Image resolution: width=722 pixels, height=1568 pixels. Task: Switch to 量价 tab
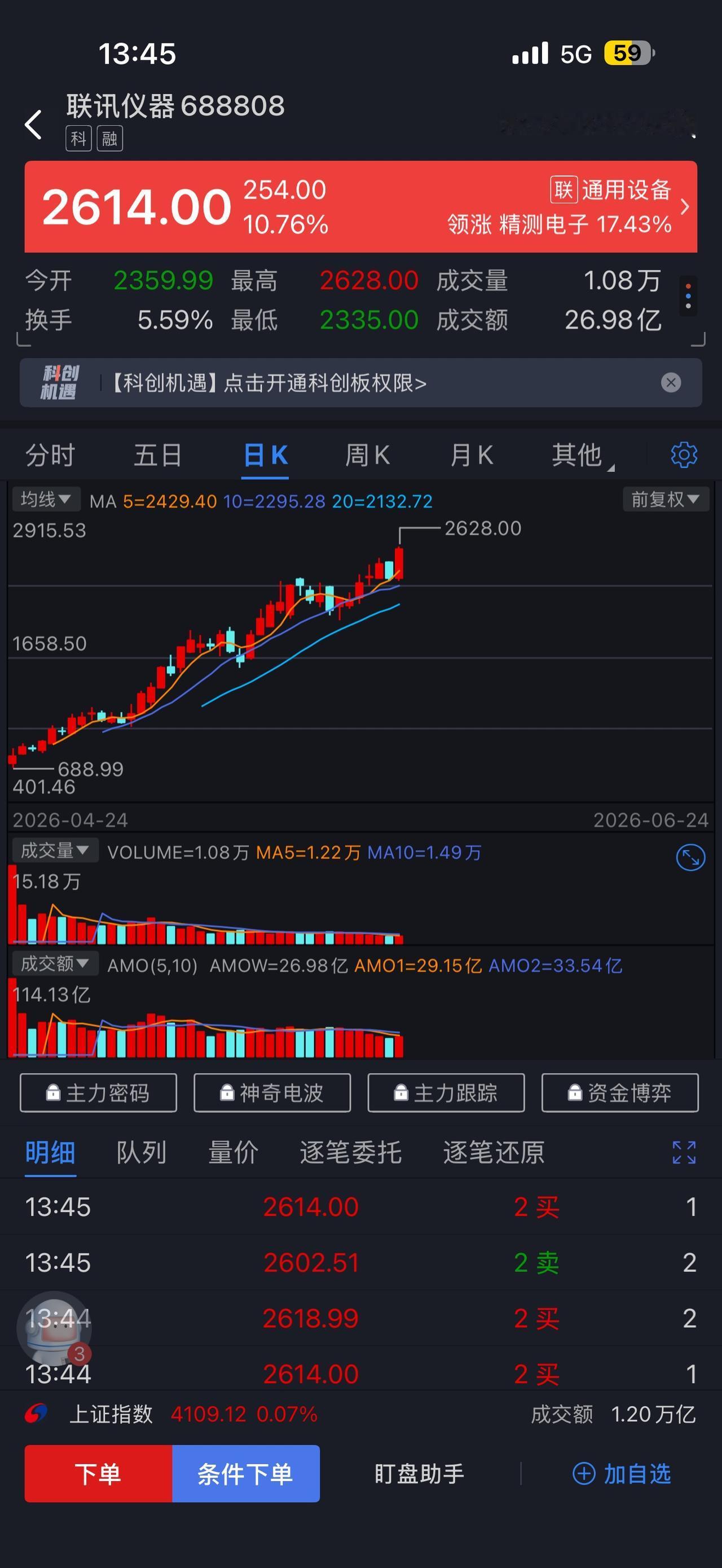pyautogui.click(x=233, y=1152)
